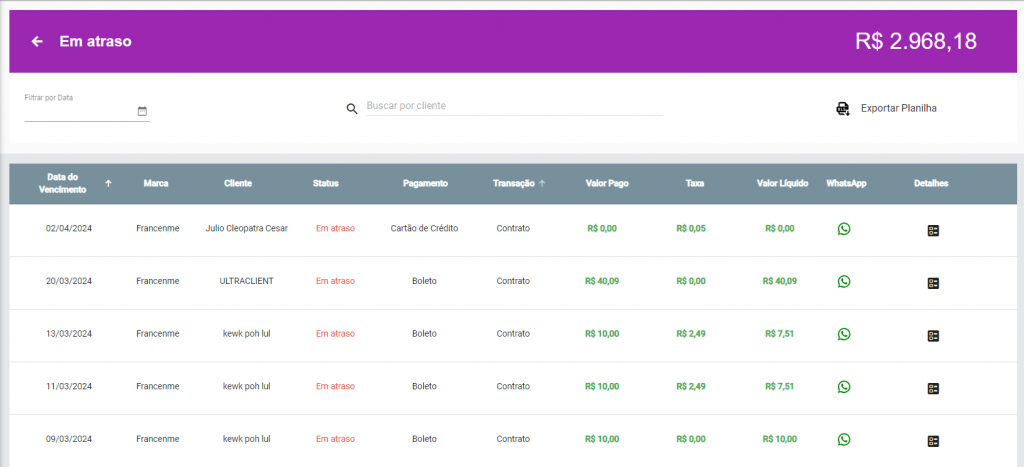The height and width of the screenshot is (467, 1024).
Task: View details of the 11/03/2024 row
Action: (x=933, y=389)
